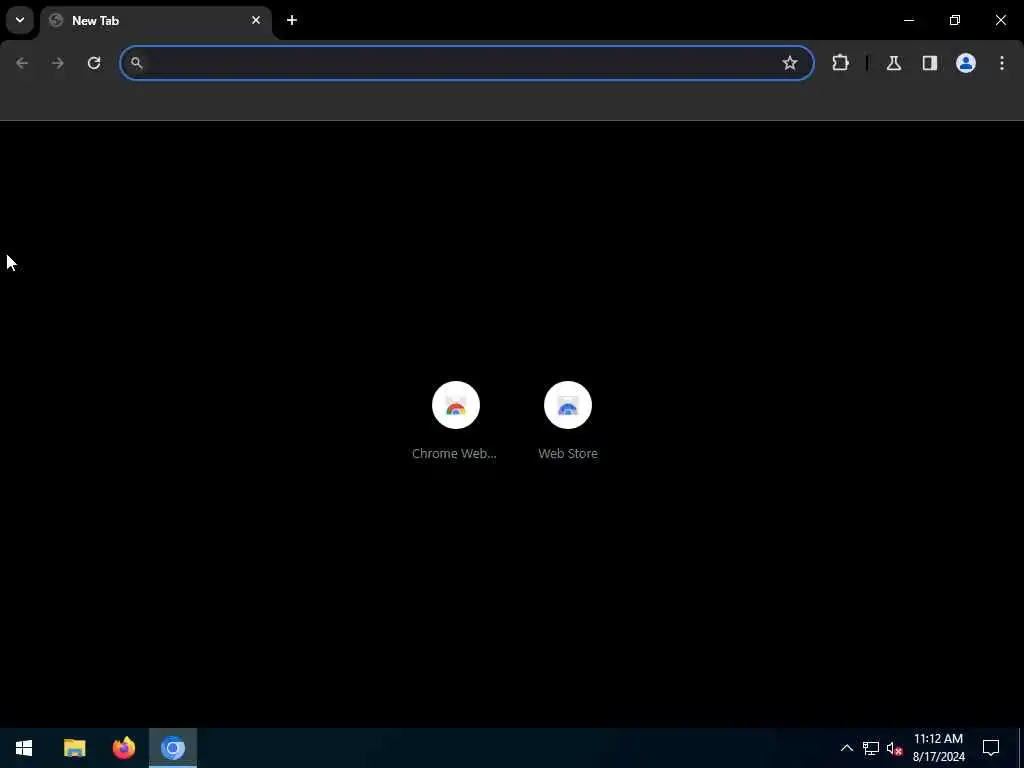The height and width of the screenshot is (768, 1024).
Task: Bookmark this tab with star icon
Action: (x=790, y=63)
